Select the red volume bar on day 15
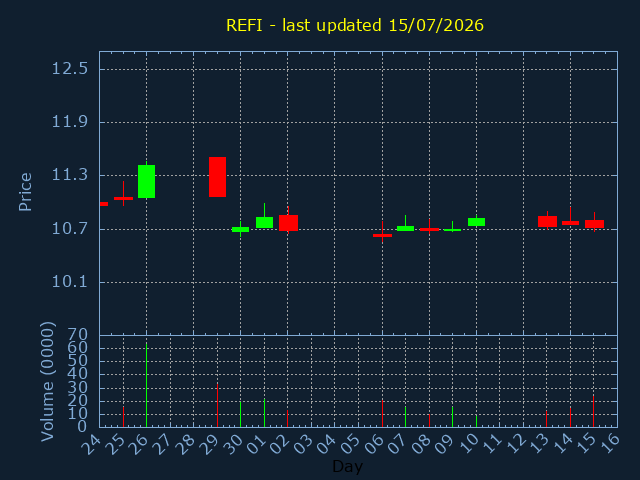The height and width of the screenshot is (480, 640). [593, 411]
